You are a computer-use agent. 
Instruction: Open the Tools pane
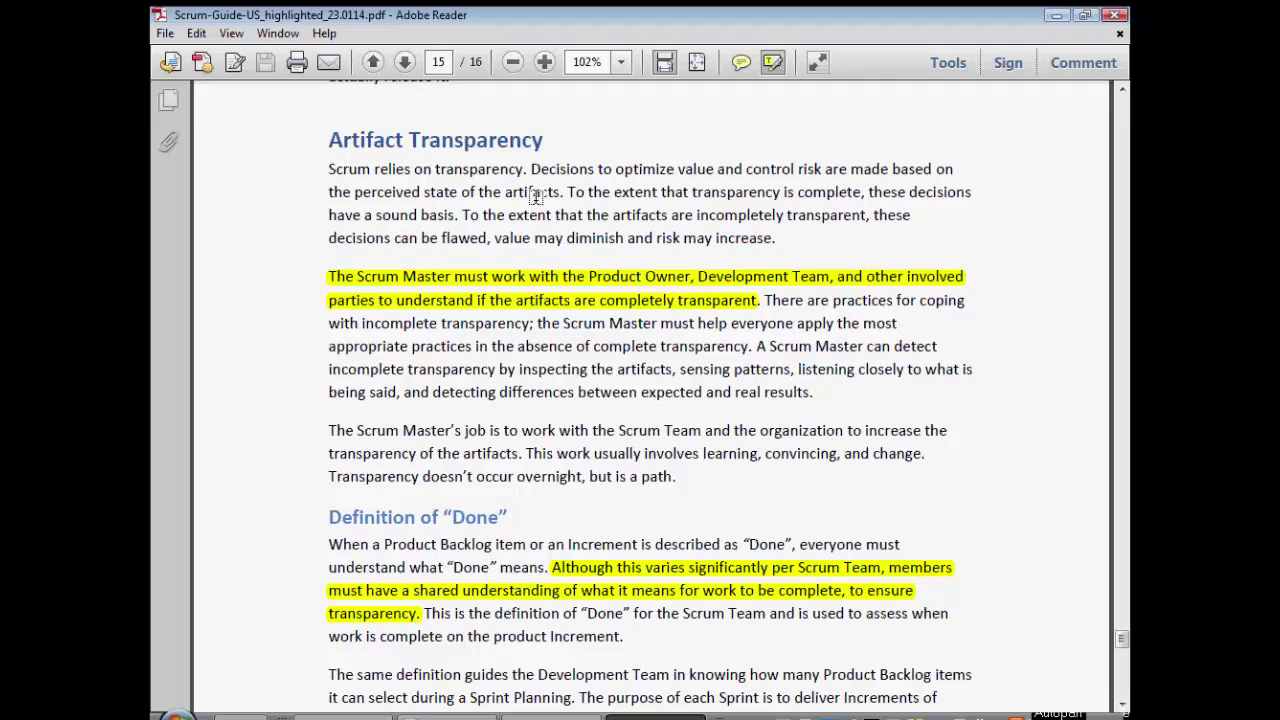point(948,62)
